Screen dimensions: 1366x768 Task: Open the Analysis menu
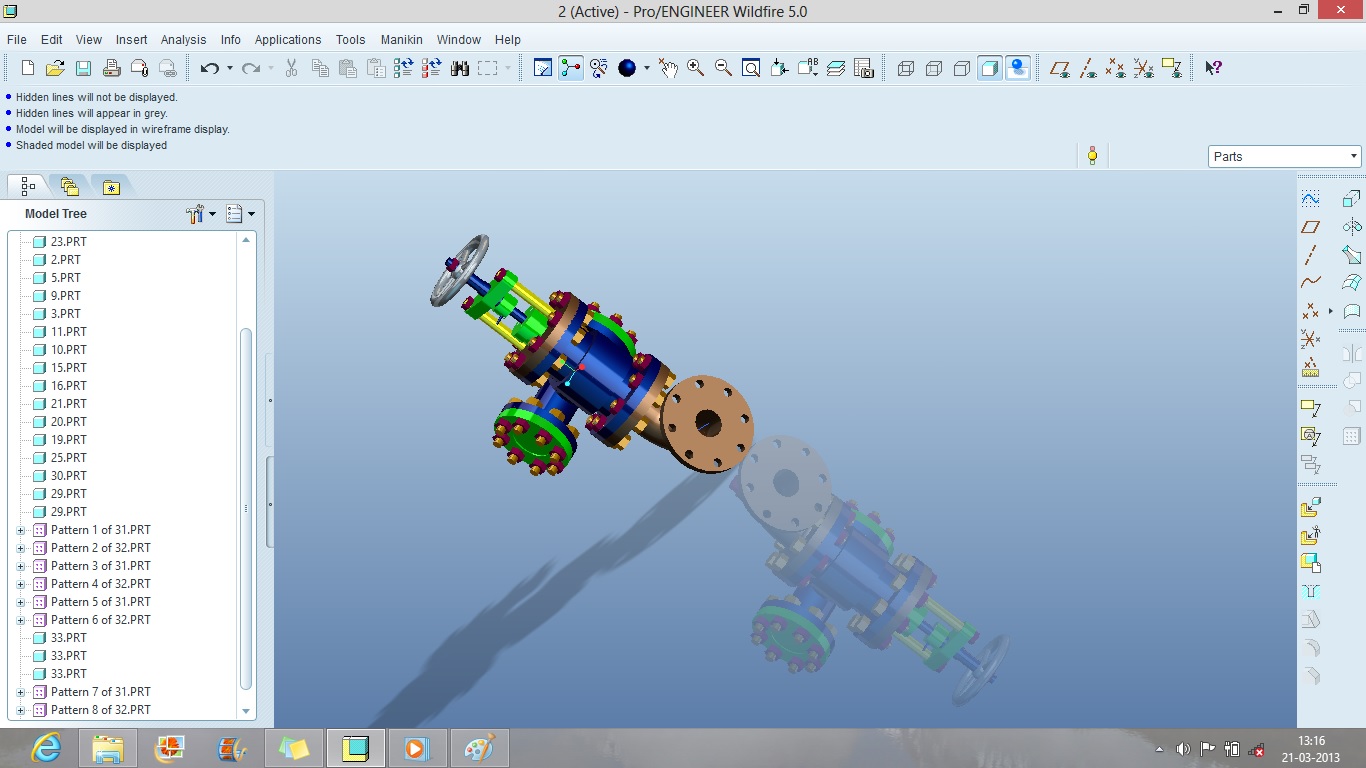[x=184, y=40]
